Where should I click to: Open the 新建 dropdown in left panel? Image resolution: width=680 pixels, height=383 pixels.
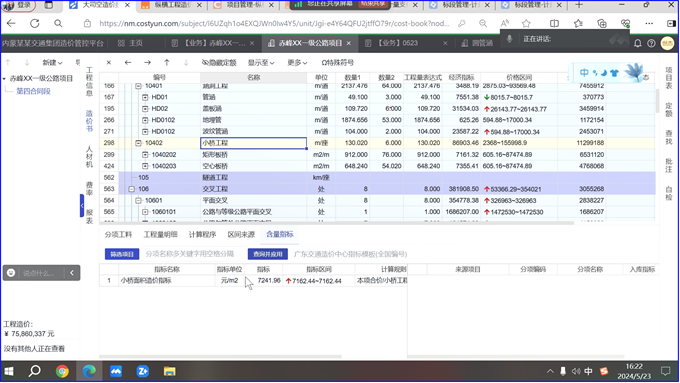click(52, 62)
